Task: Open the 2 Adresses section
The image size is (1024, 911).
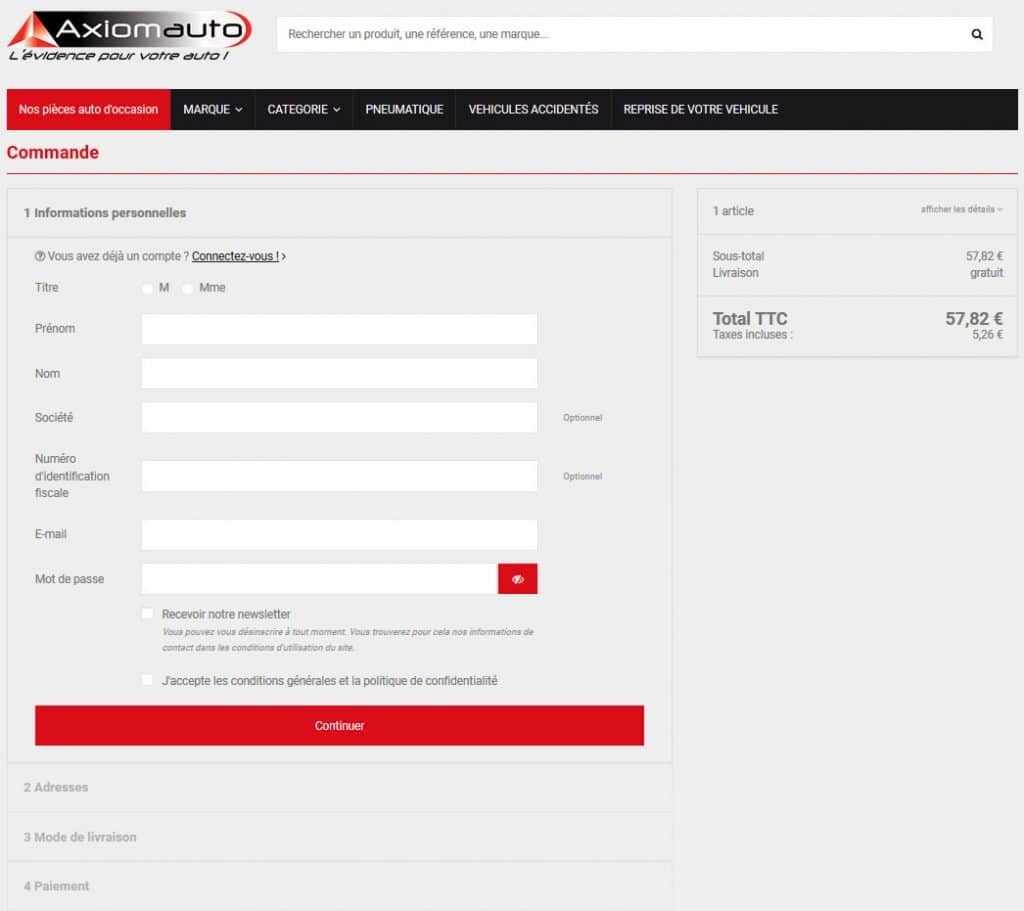Action: (56, 787)
